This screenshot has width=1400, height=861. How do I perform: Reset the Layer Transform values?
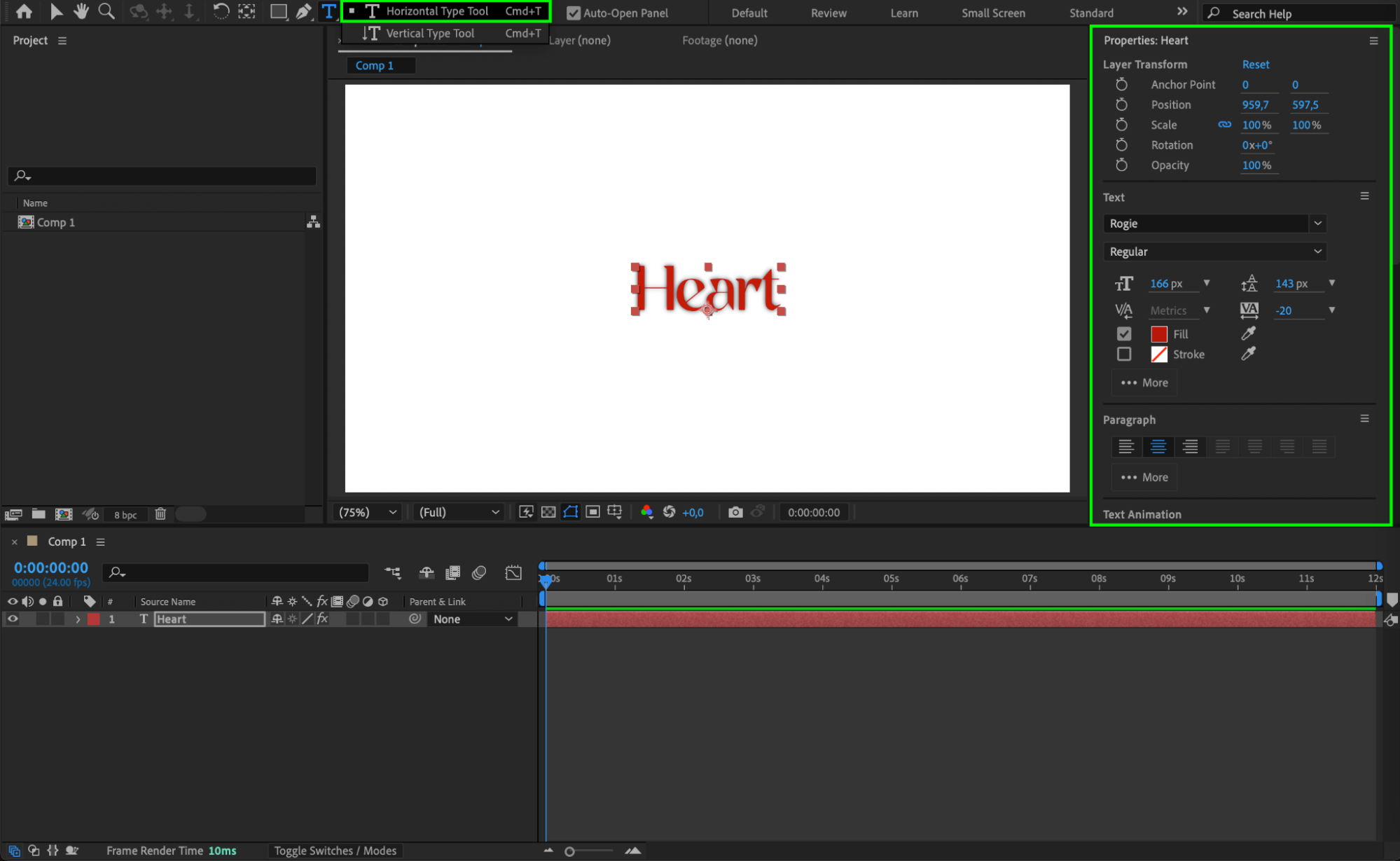click(x=1255, y=64)
